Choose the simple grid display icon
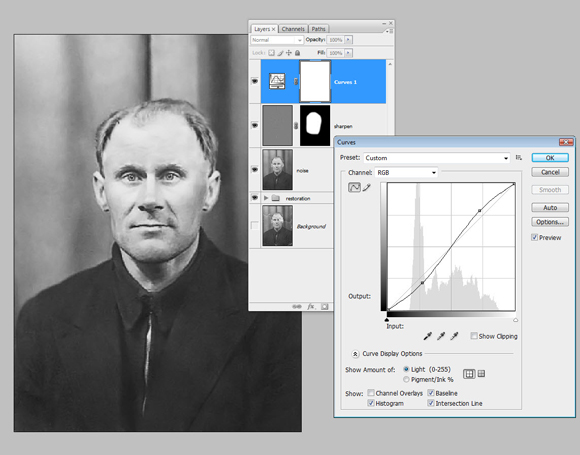Image resolution: width=580 pixels, height=455 pixels. [x=469, y=374]
